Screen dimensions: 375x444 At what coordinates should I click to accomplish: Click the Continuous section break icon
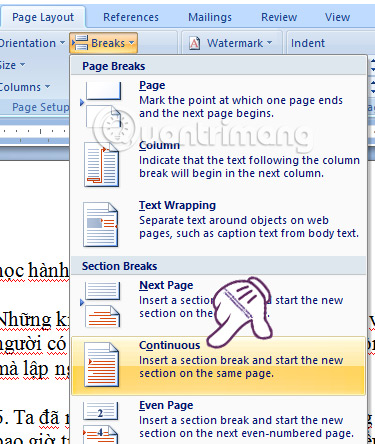(101, 365)
